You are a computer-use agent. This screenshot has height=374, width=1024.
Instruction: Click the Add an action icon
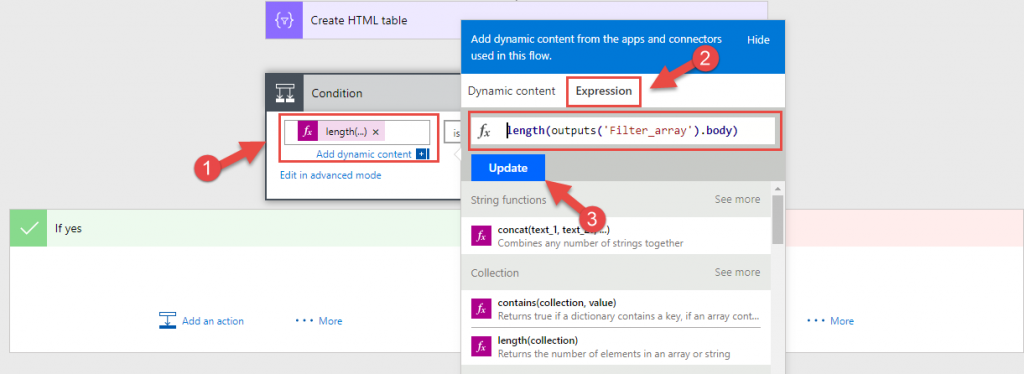click(168, 320)
